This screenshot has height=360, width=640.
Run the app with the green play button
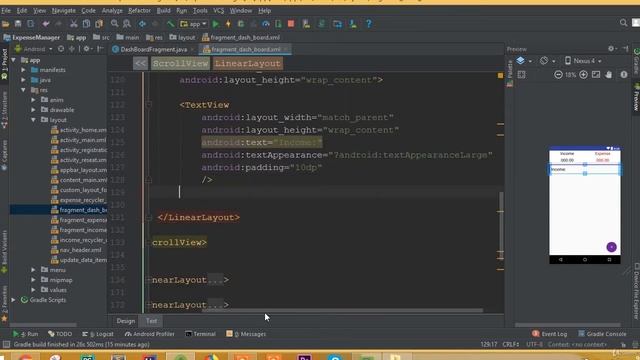[216, 24]
